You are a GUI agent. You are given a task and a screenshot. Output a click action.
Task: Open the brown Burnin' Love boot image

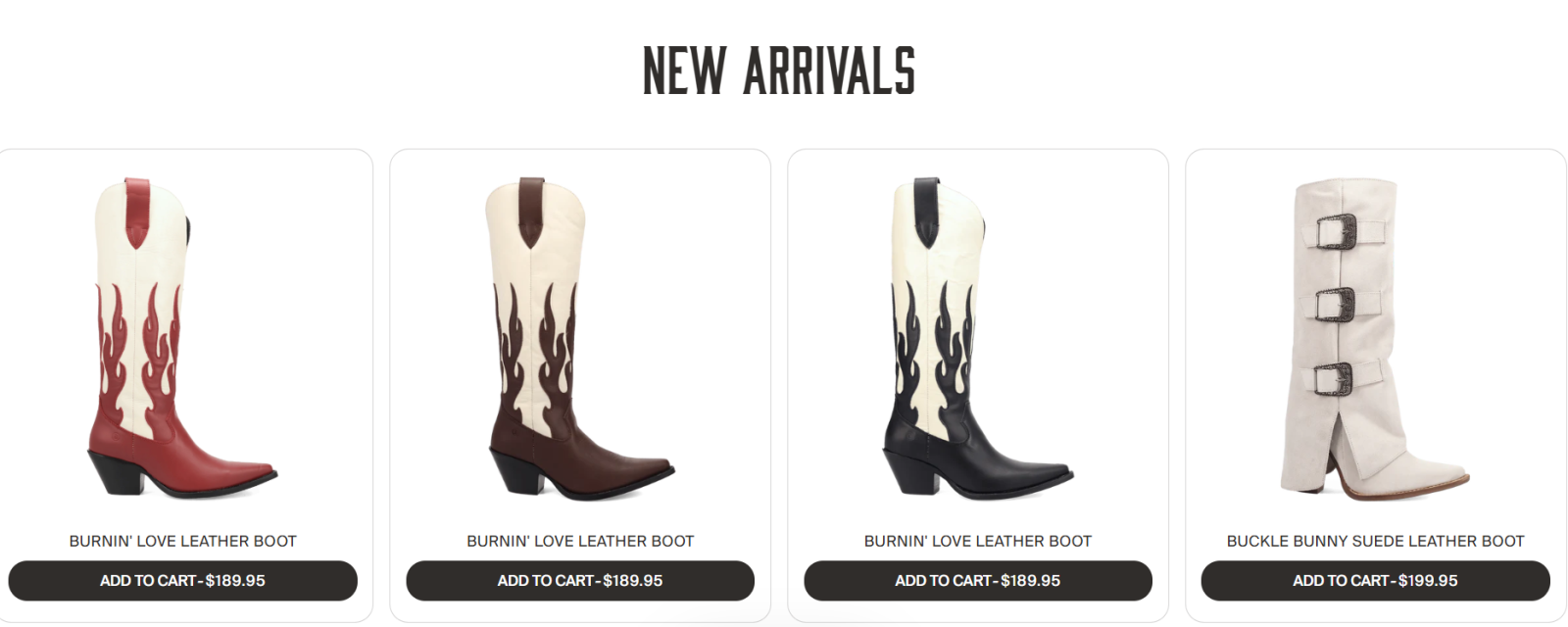click(580, 336)
